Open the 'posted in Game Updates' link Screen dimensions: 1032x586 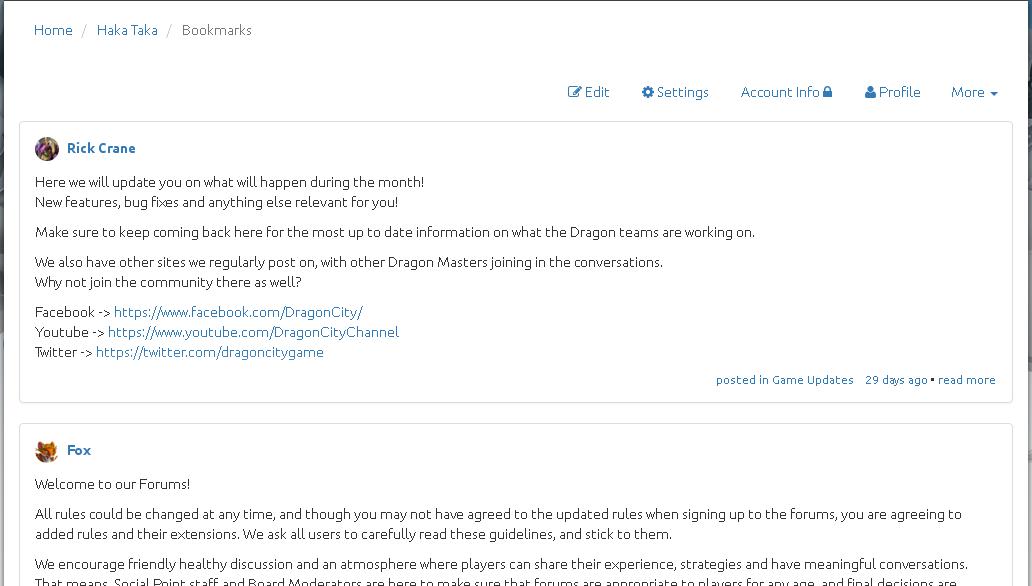785,380
